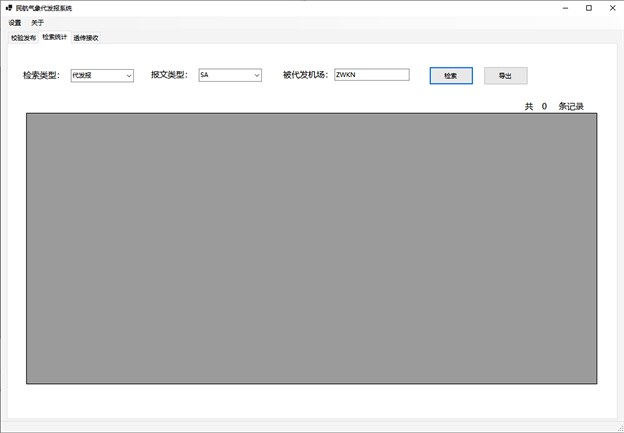Click the empty gray results grid
This screenshot has width=624, height=433.
[311, 248]
